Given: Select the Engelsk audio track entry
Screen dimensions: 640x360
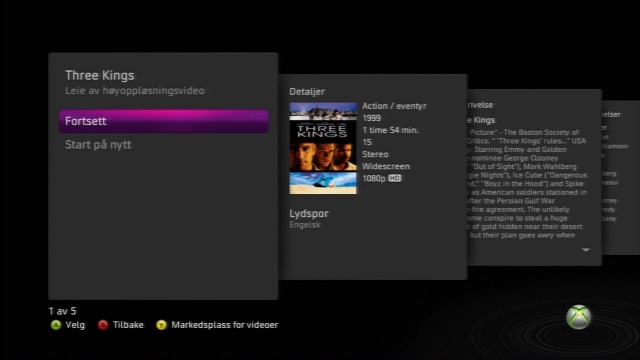Looking at the screenshot, I should 305,225.
